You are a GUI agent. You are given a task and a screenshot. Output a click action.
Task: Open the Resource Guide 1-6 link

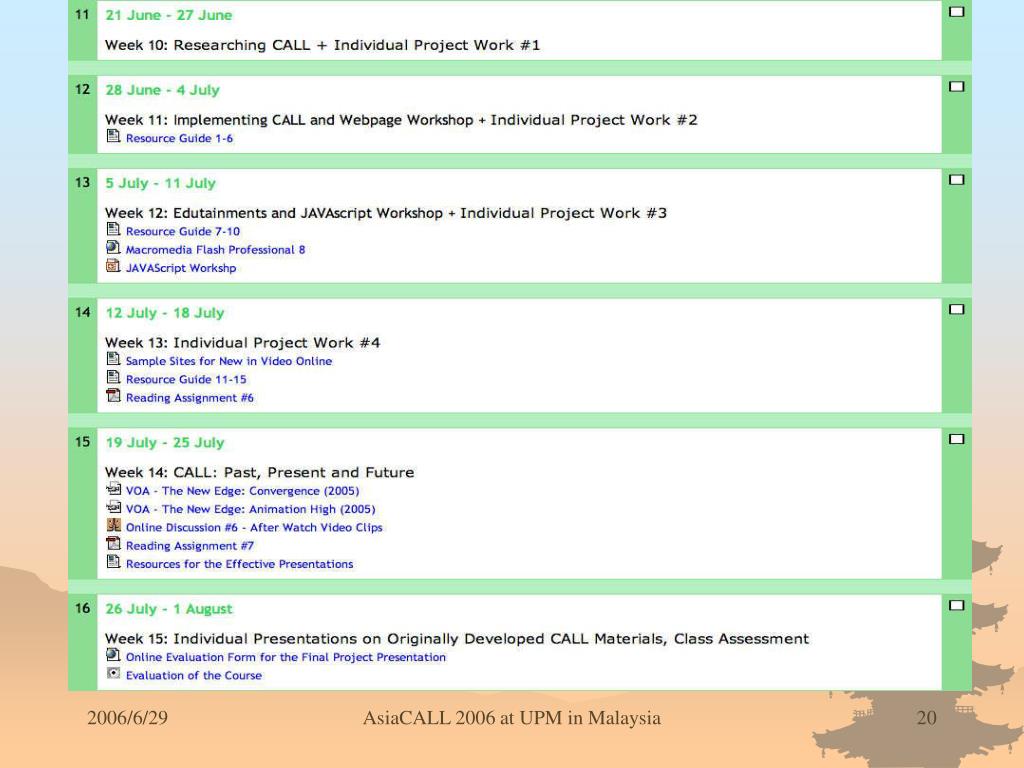point(180,138)
